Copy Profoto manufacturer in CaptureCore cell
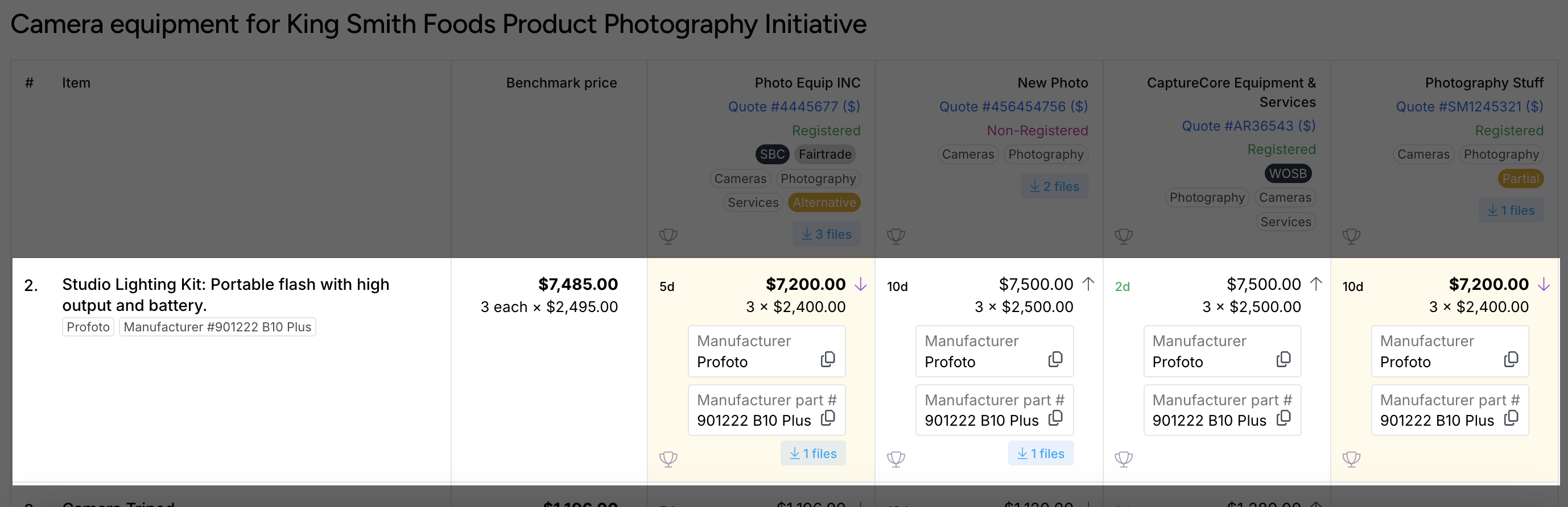Viewport: 1568px width, 507px height. tap(1283, 359)
